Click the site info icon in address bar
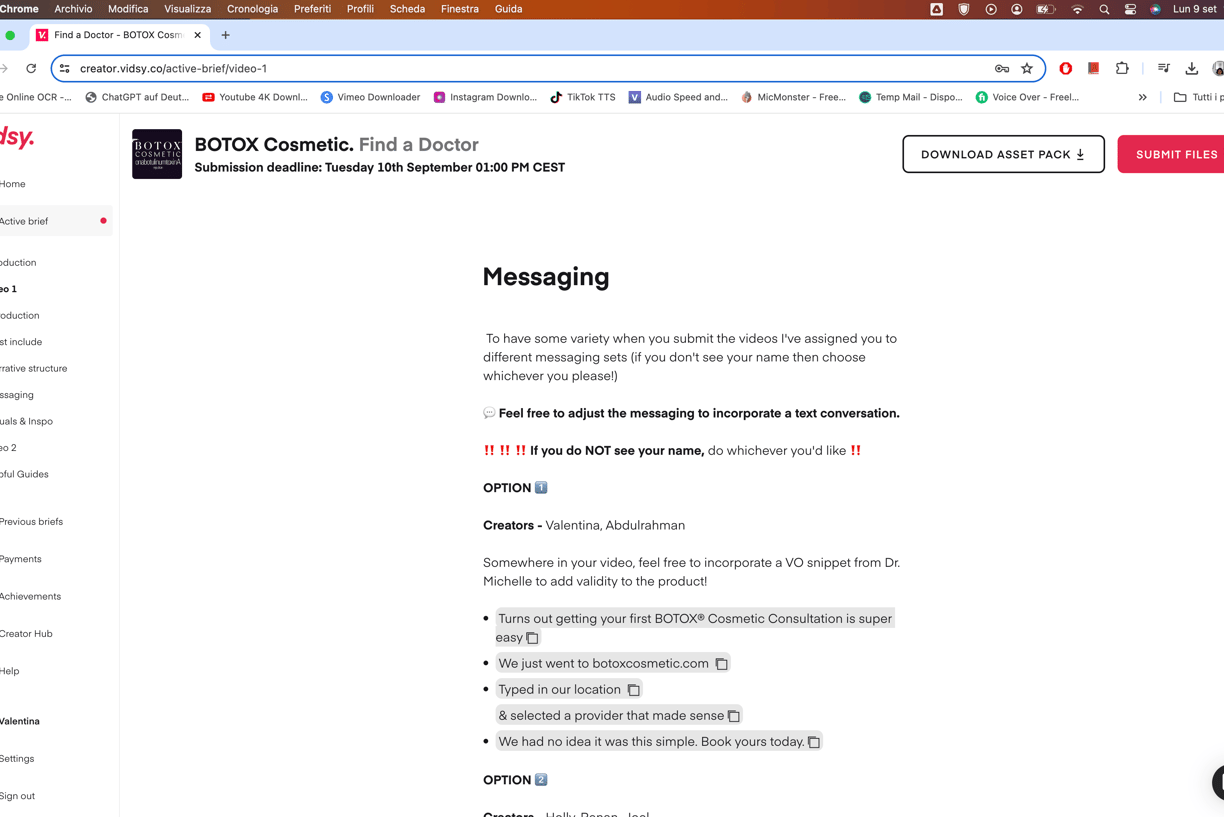This screenshot has height=817, width=1224. (65, 69)
